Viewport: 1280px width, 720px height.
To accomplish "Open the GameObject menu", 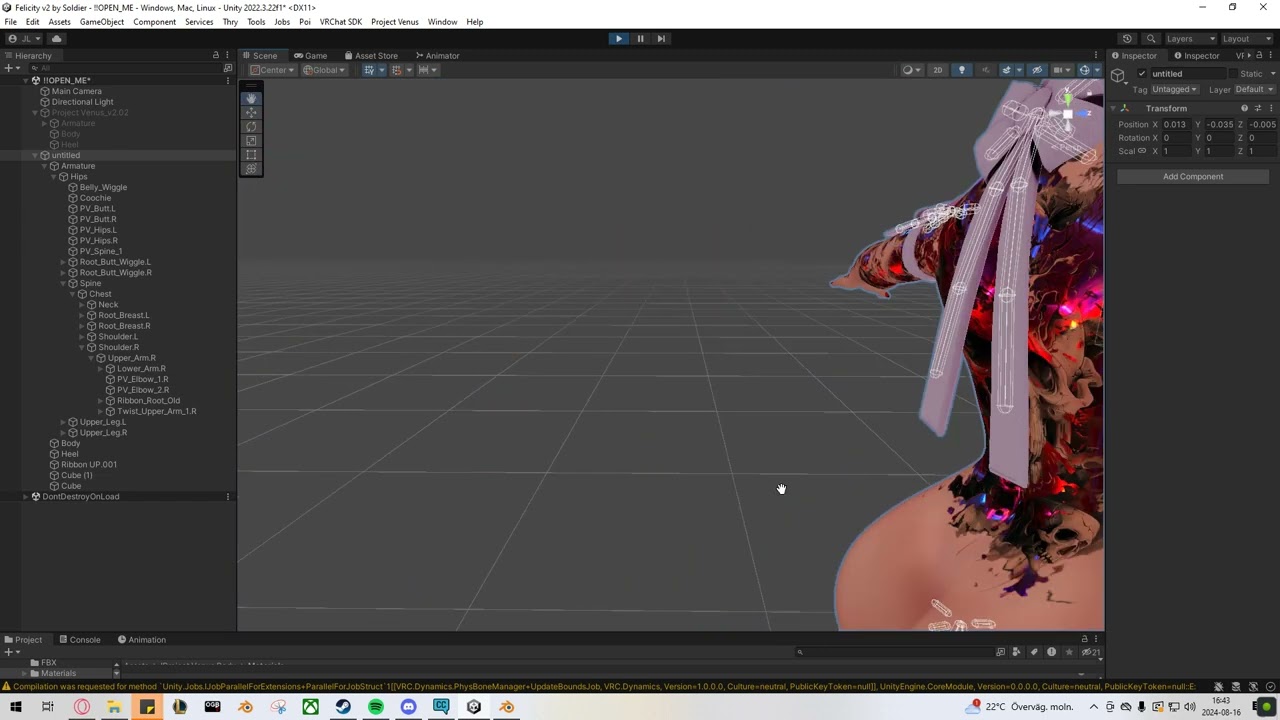I will pos(102,22).
